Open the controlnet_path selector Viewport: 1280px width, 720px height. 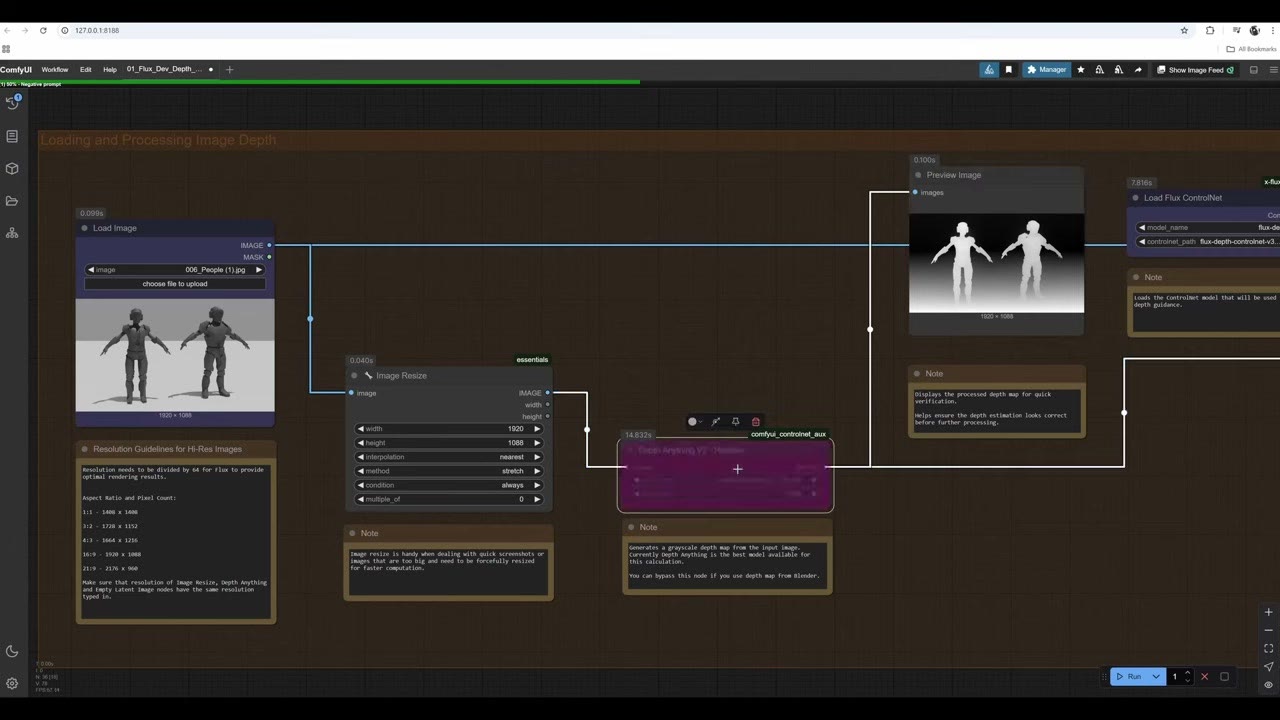pyautogui.click(x=1208, y=242)
